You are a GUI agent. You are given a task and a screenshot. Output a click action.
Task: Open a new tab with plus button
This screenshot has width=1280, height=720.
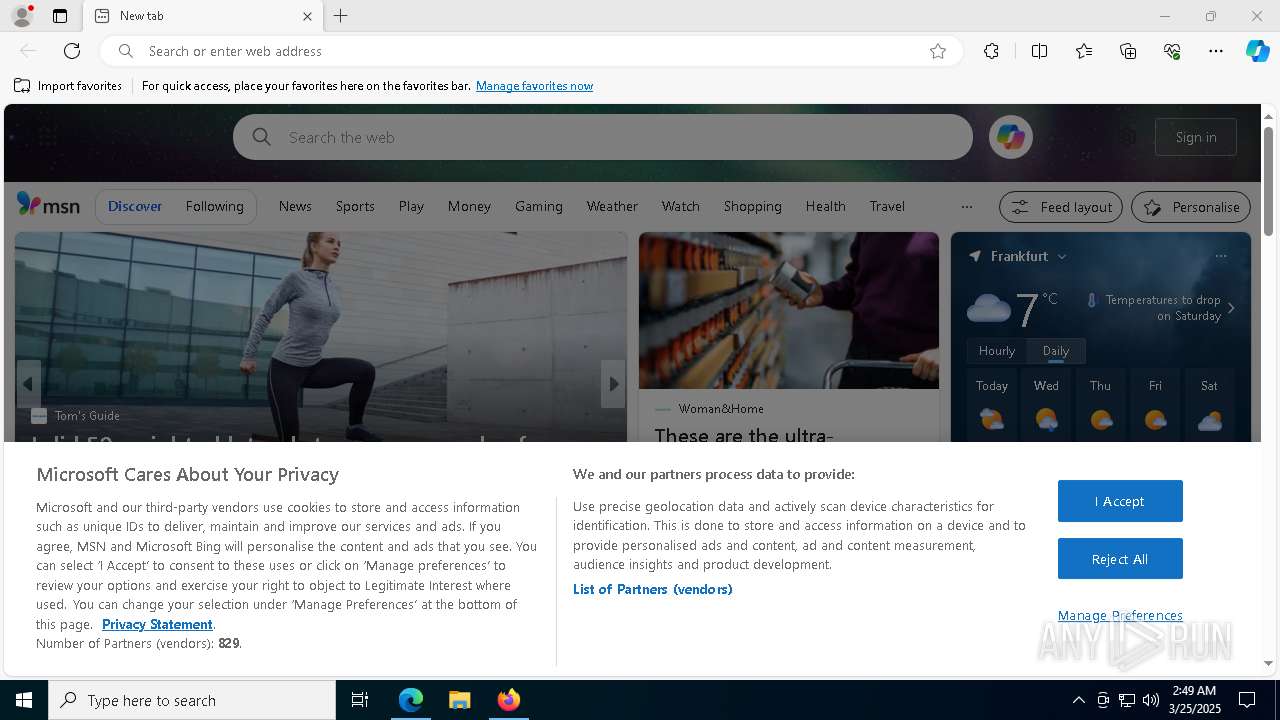[x=341, y=16]
